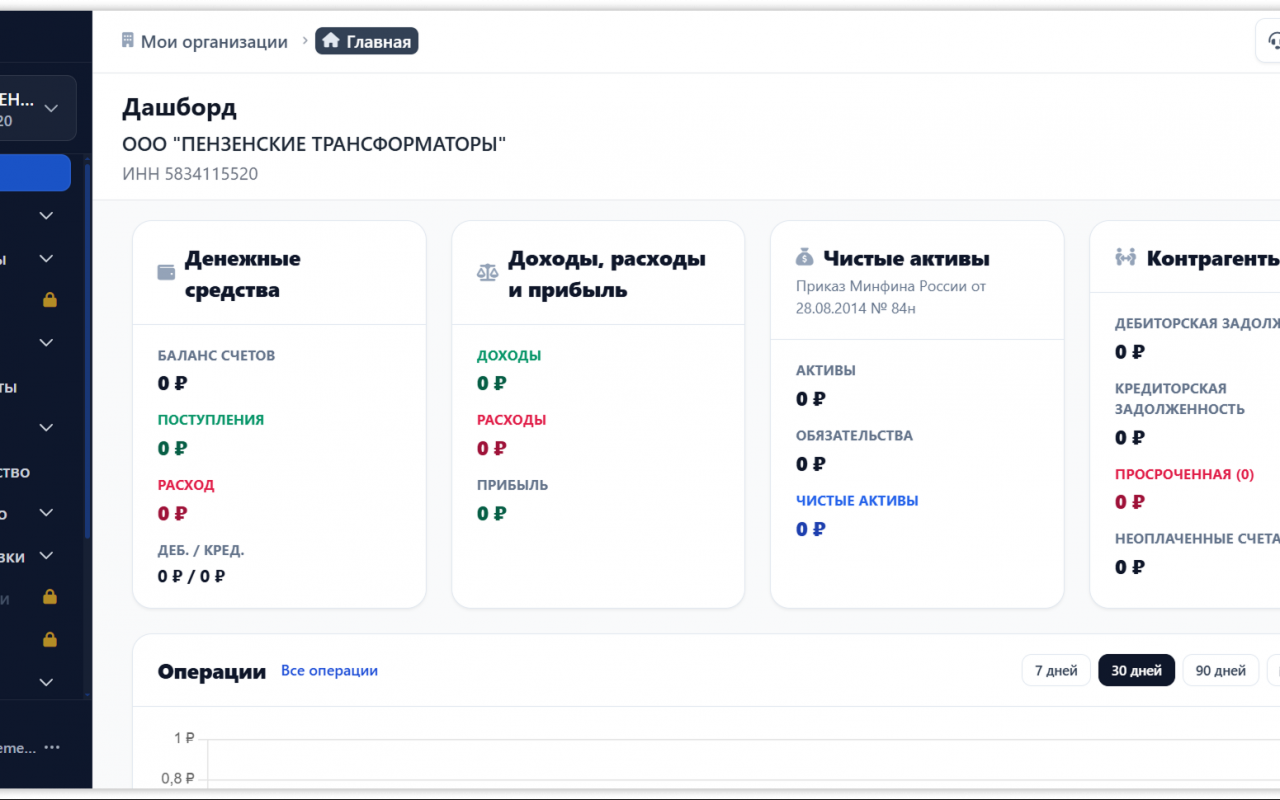Image resolution: width=1280 pixels, height=800 pixels.
Task: Click the ООО "ПЕНЗЕНСКИЕ ТРАНСФОРМАТОРЫ" organization name
Action: tap(314, 144)
